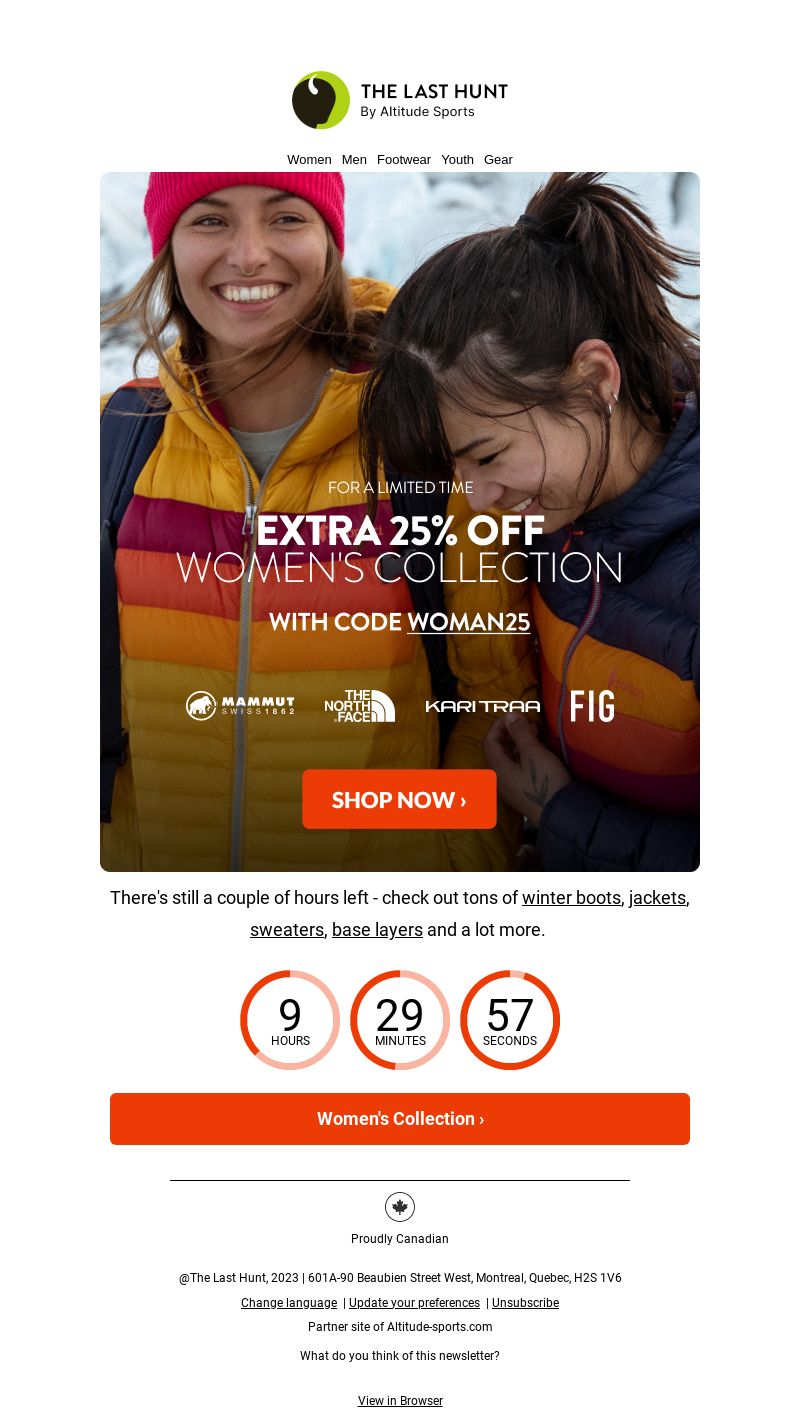
Task: Click the FIG brand logo
Action: (x=593, y=706)
